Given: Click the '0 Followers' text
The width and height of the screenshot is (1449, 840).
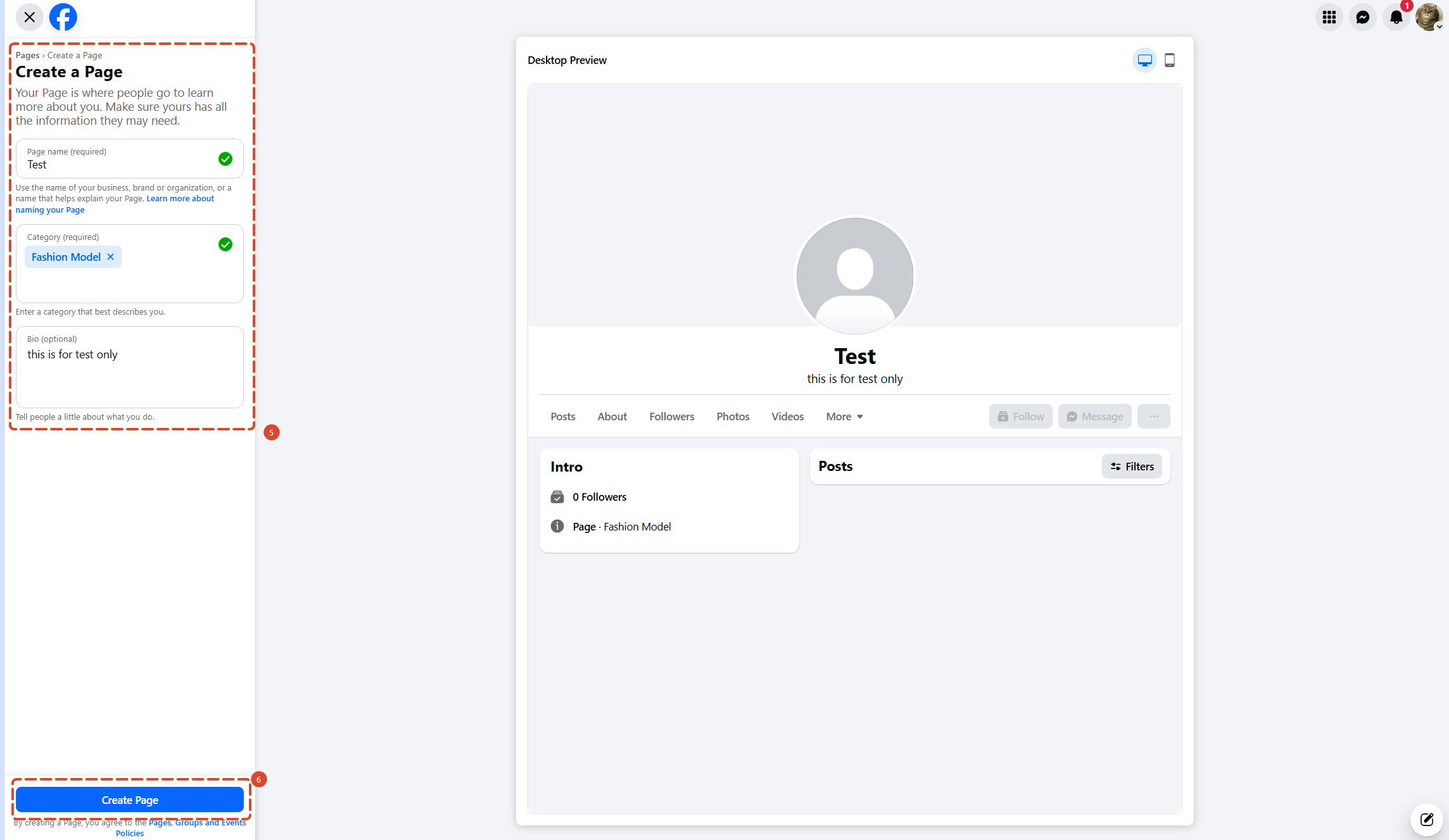Looking at the screenshot, I should pos(599,496).
